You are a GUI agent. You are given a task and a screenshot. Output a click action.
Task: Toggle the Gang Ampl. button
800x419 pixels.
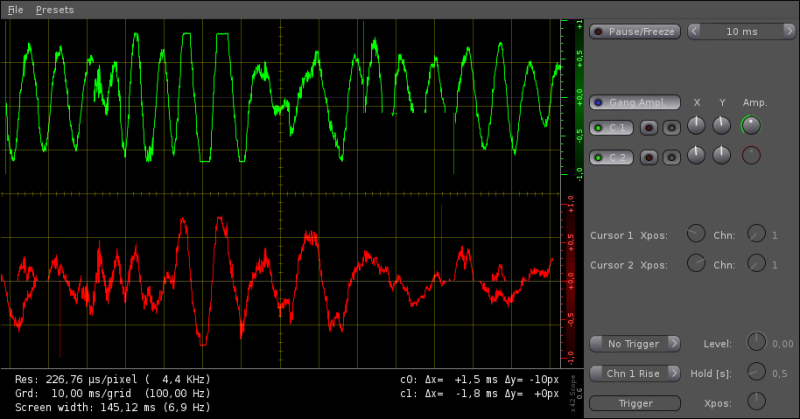(x=635, y=103)
